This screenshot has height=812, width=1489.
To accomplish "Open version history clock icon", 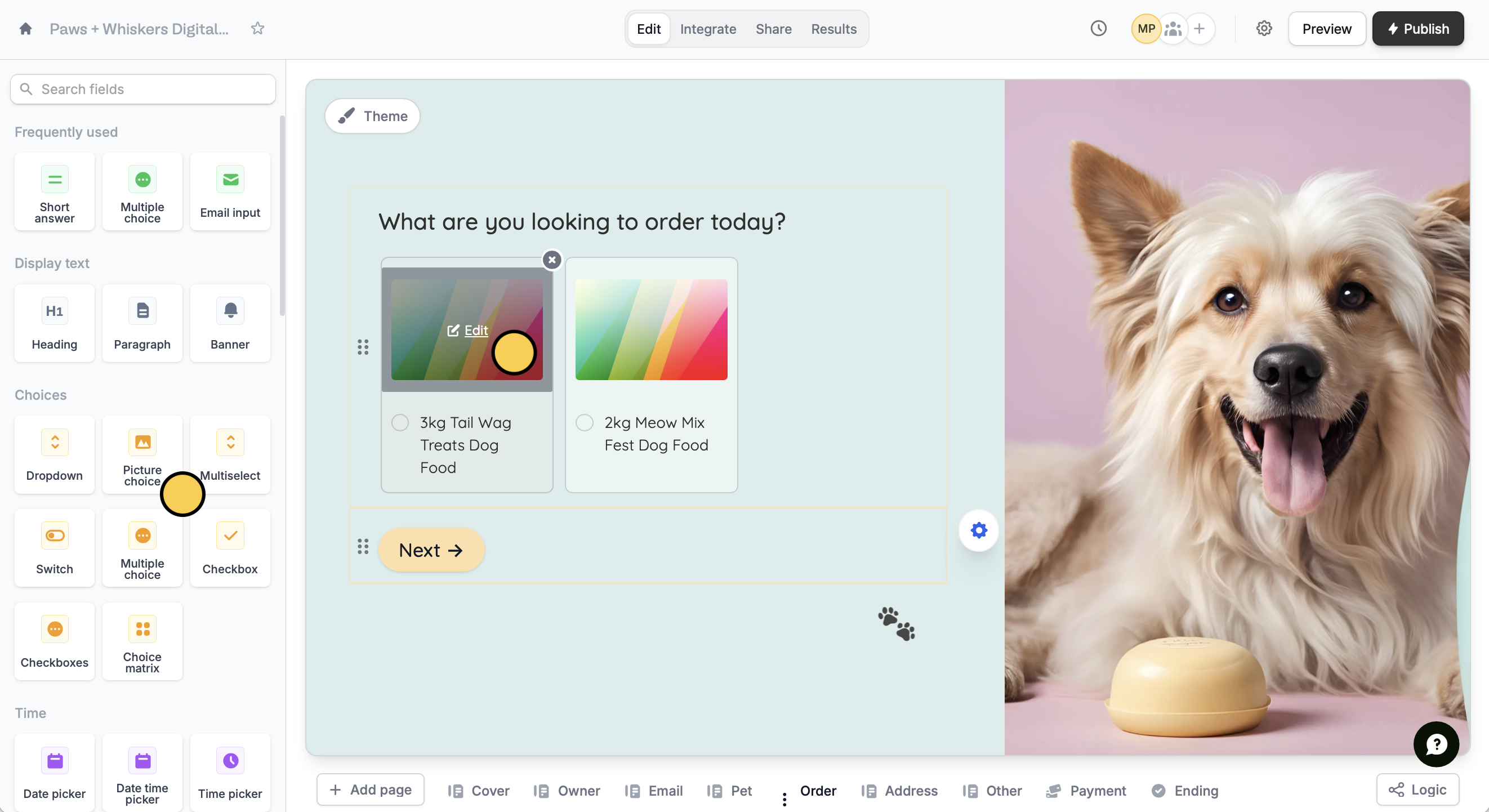I will pos(1098,28).
